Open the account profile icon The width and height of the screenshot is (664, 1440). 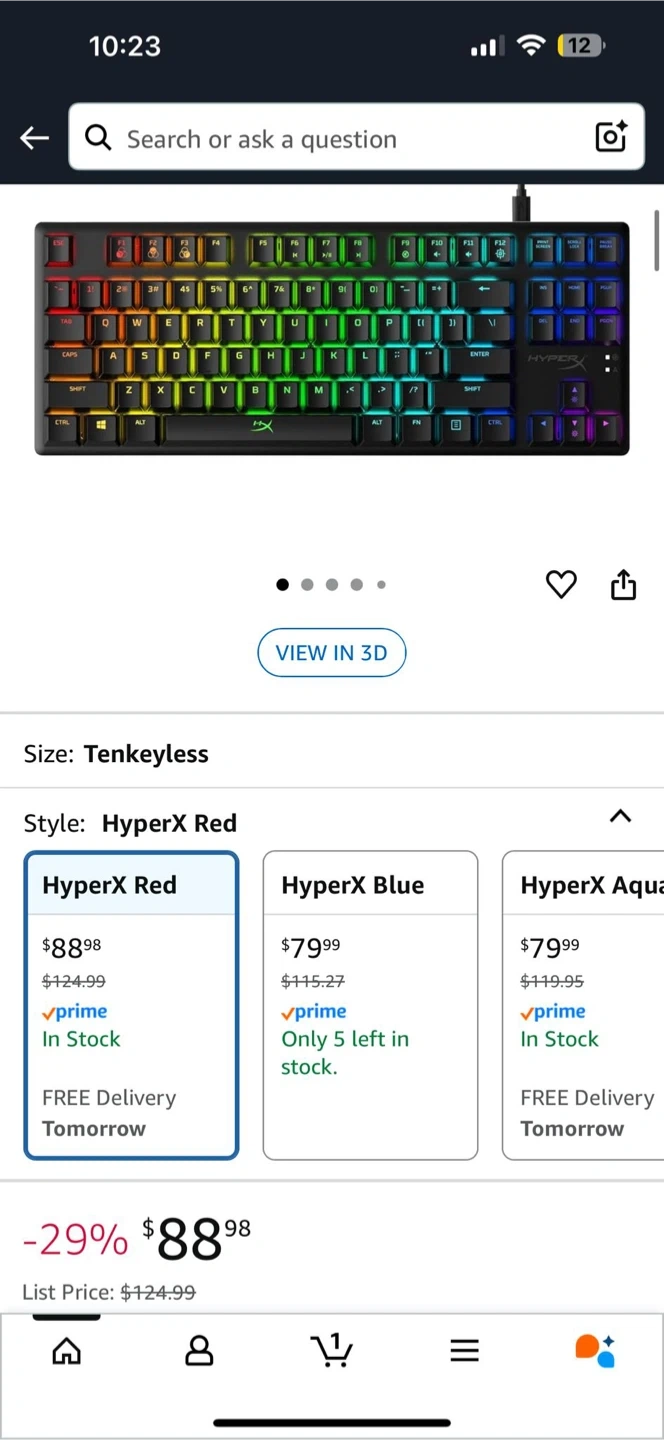[199, 1351]
